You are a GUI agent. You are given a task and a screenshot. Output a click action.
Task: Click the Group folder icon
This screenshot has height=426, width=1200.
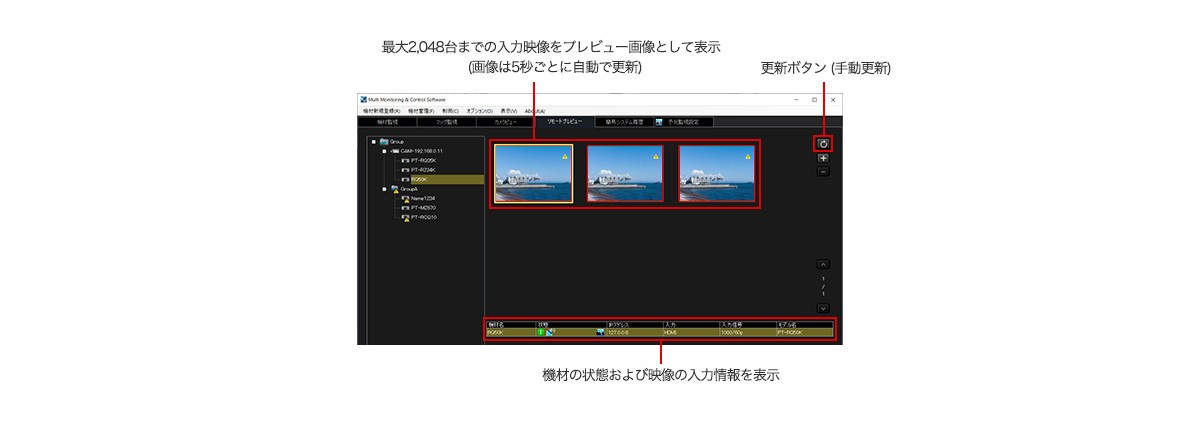pyautogui.click(x=384, y=142)
